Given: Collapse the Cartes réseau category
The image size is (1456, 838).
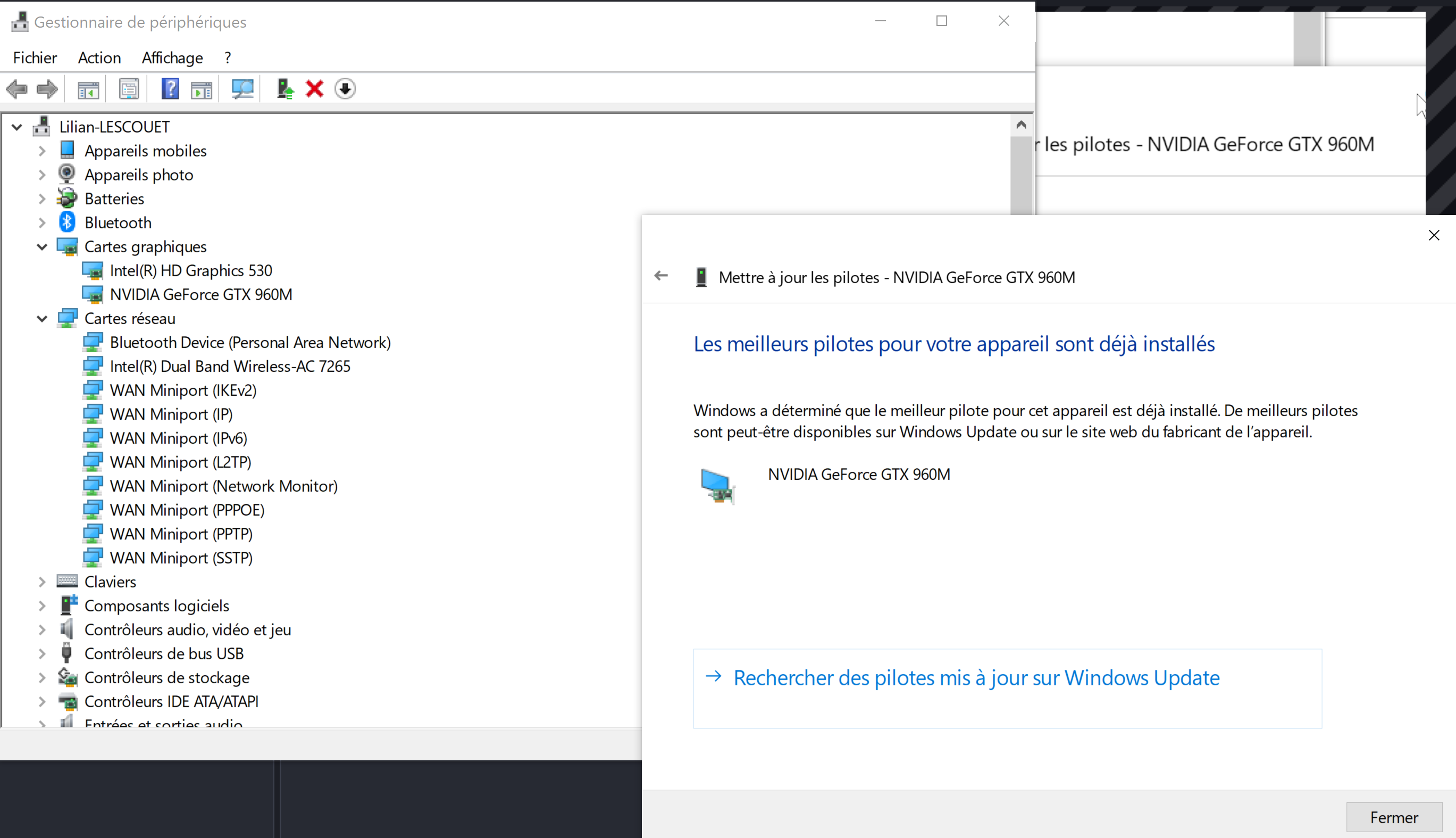Looking at the screenshot, I should [x=42, y=319].
